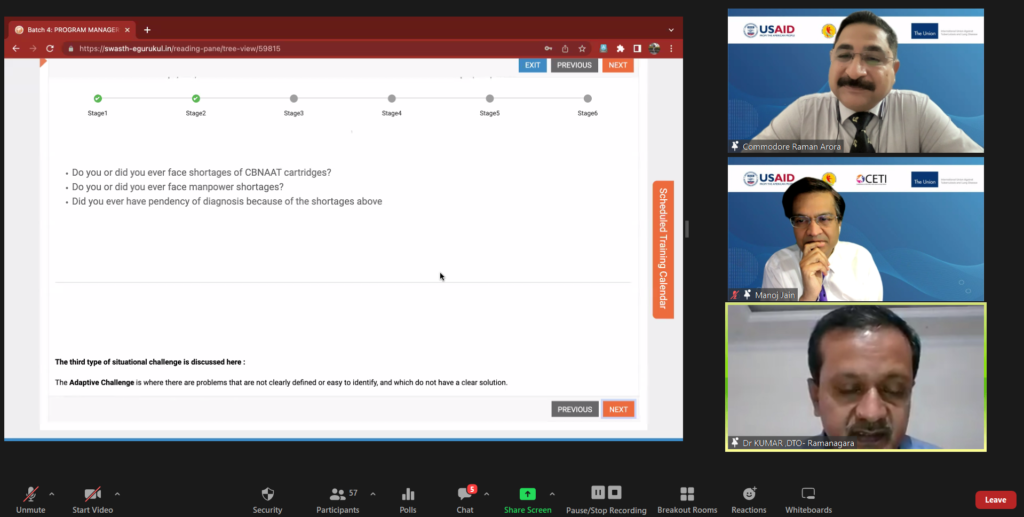Click the blue EXIT button
Viewport: 1024px width, 517px height.
[532, 65]
